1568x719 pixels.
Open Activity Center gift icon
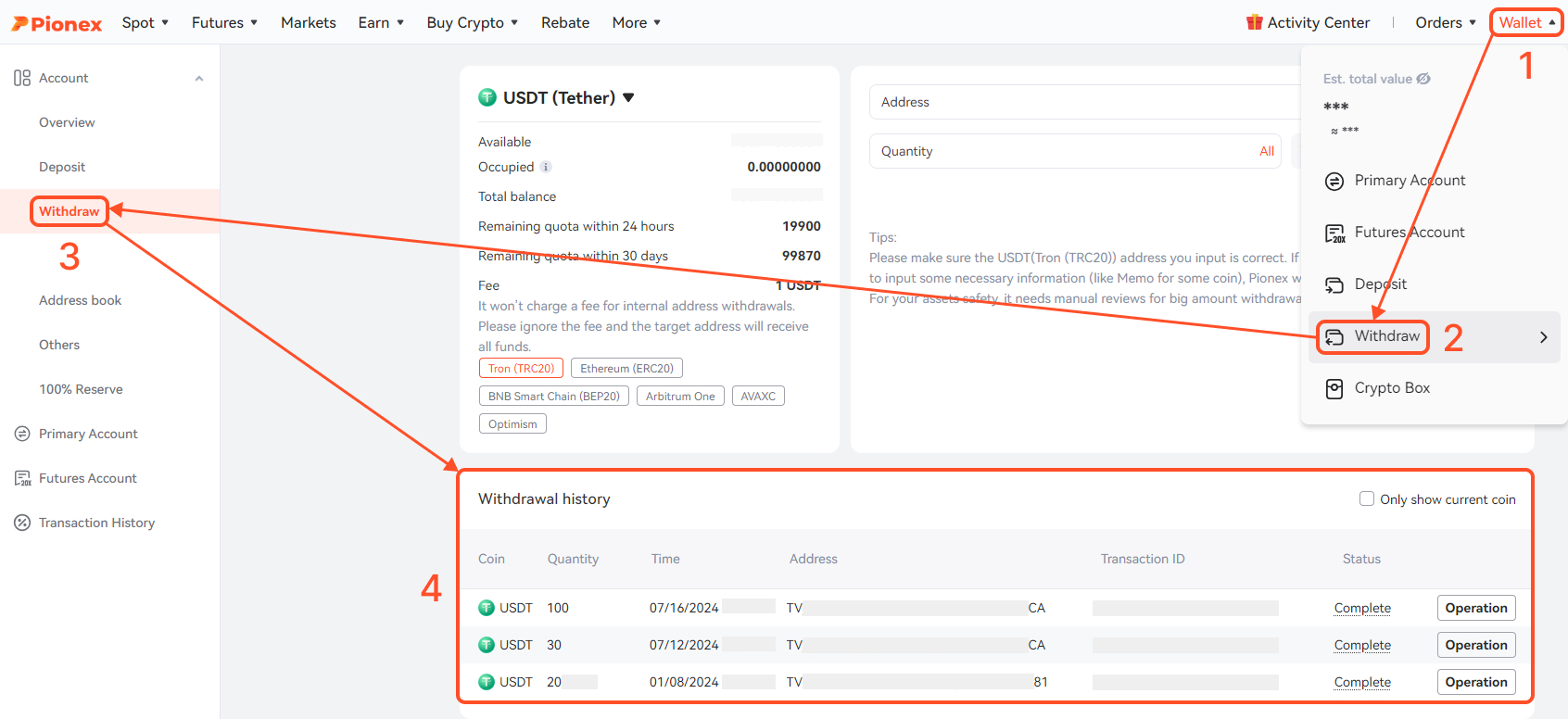point(1255,22)
